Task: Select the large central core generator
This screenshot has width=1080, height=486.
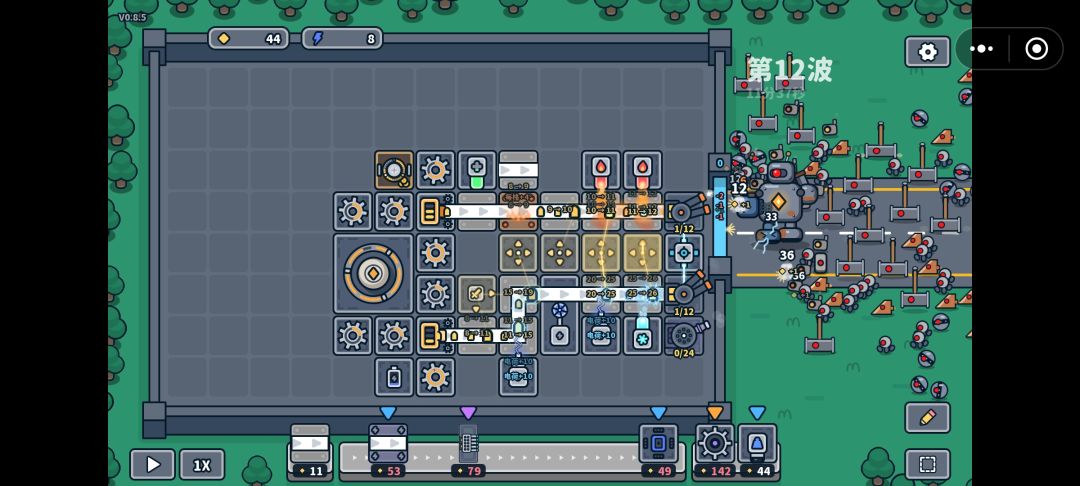Action: coord(373,273)
